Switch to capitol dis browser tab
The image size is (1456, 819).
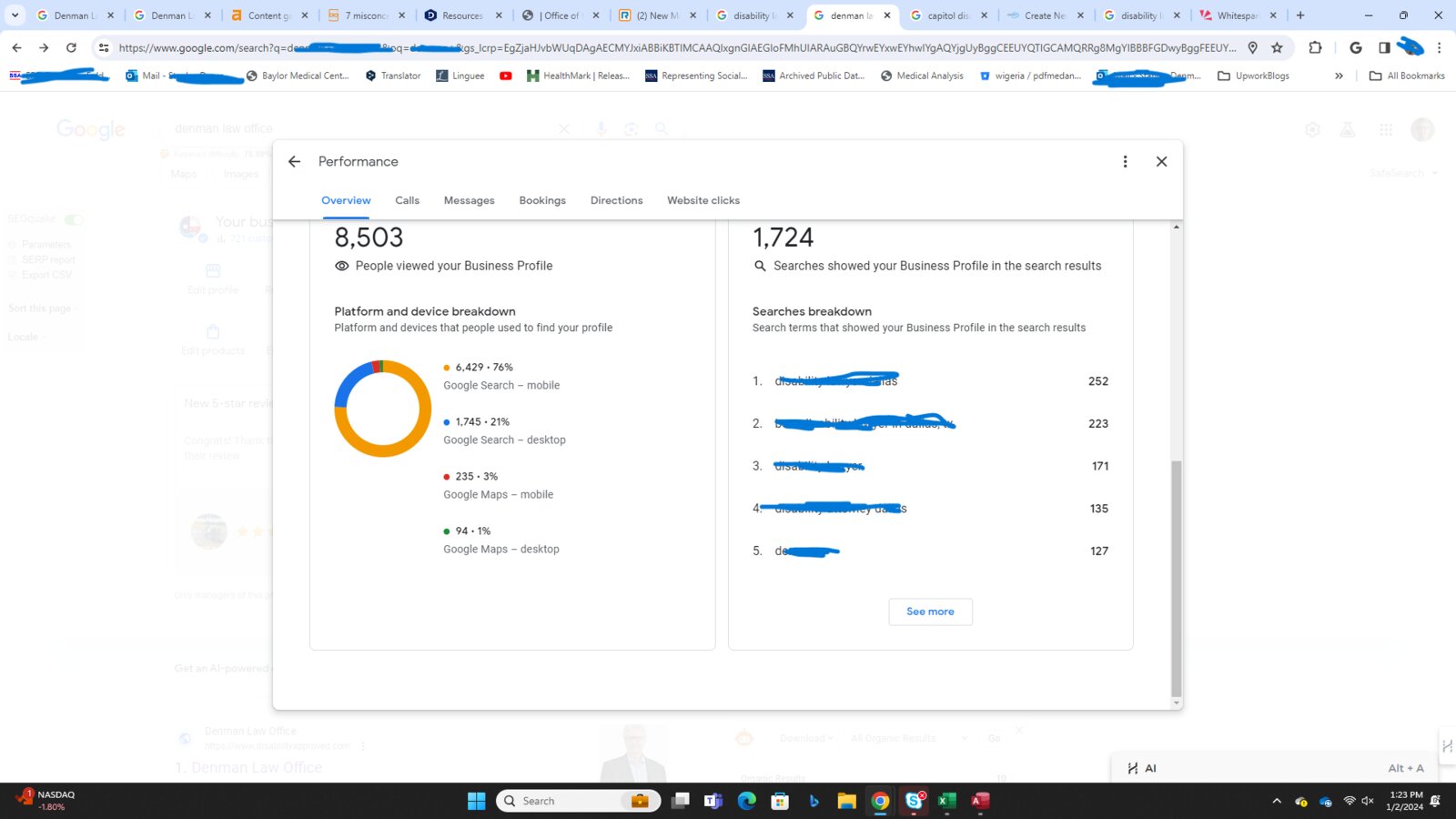tap(949, 15)
